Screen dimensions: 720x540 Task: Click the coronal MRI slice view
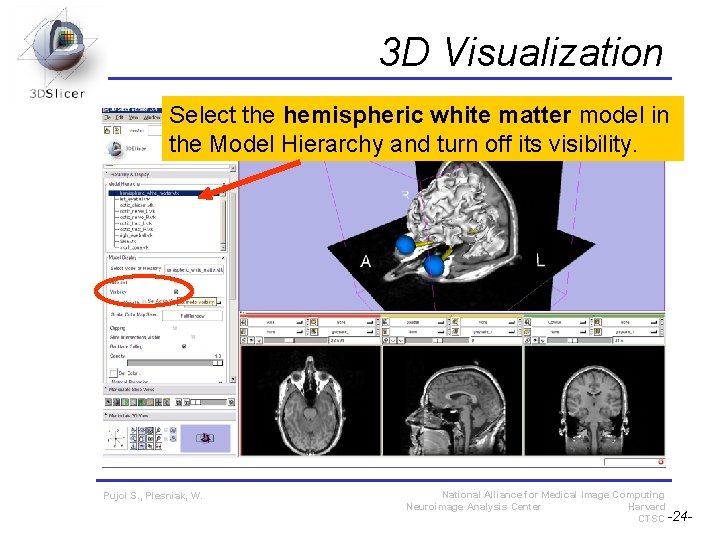click(x=594, y=400)
